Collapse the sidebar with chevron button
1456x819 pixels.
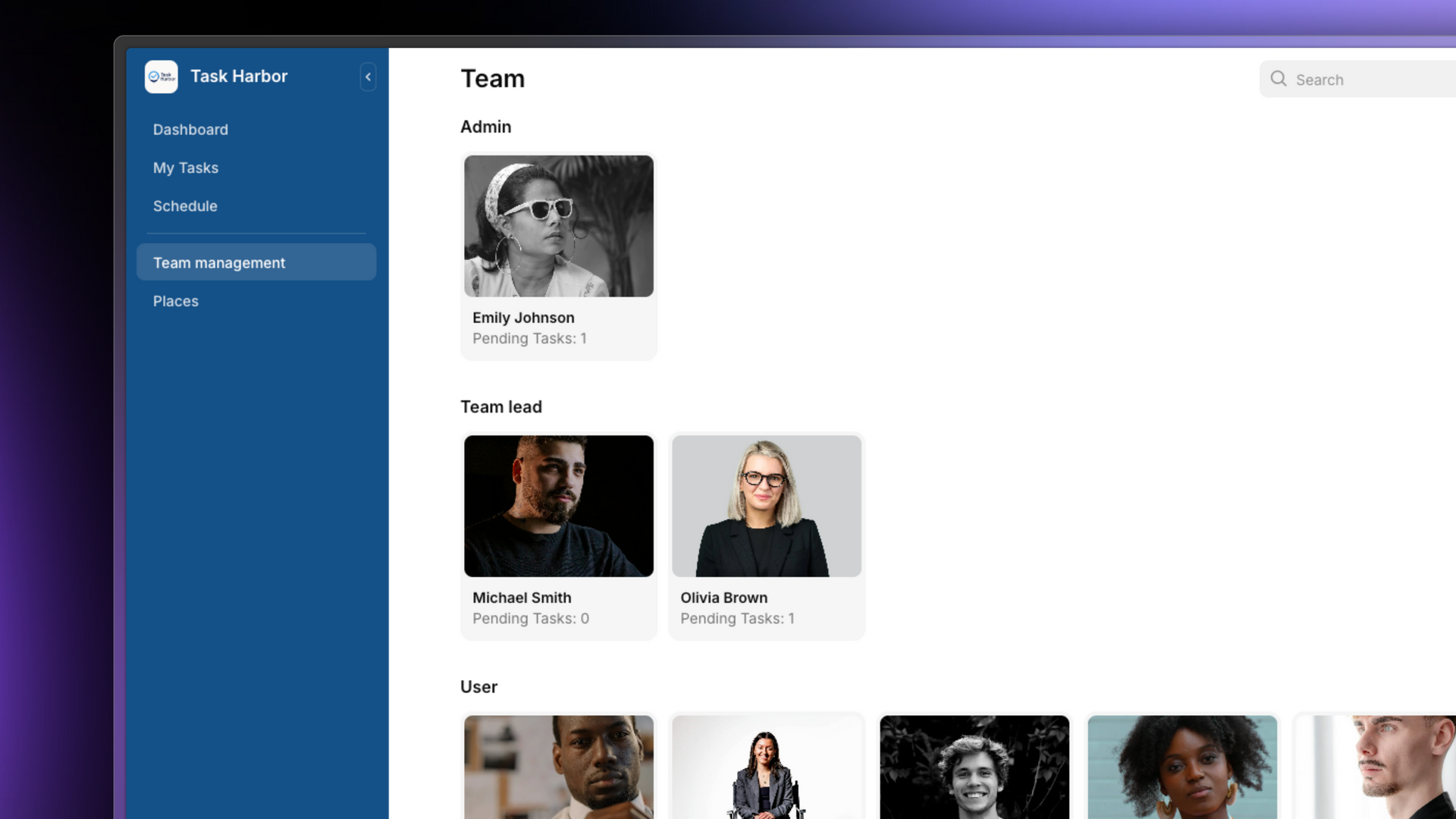tap(368, 77)
